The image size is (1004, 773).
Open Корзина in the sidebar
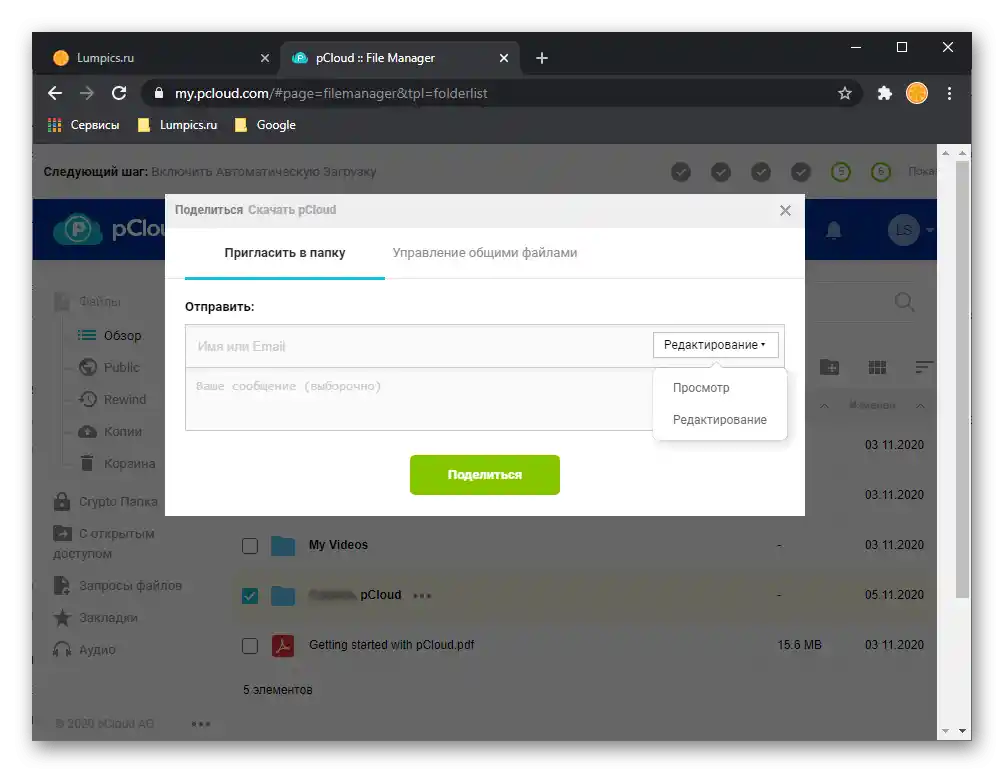point(117,464)
